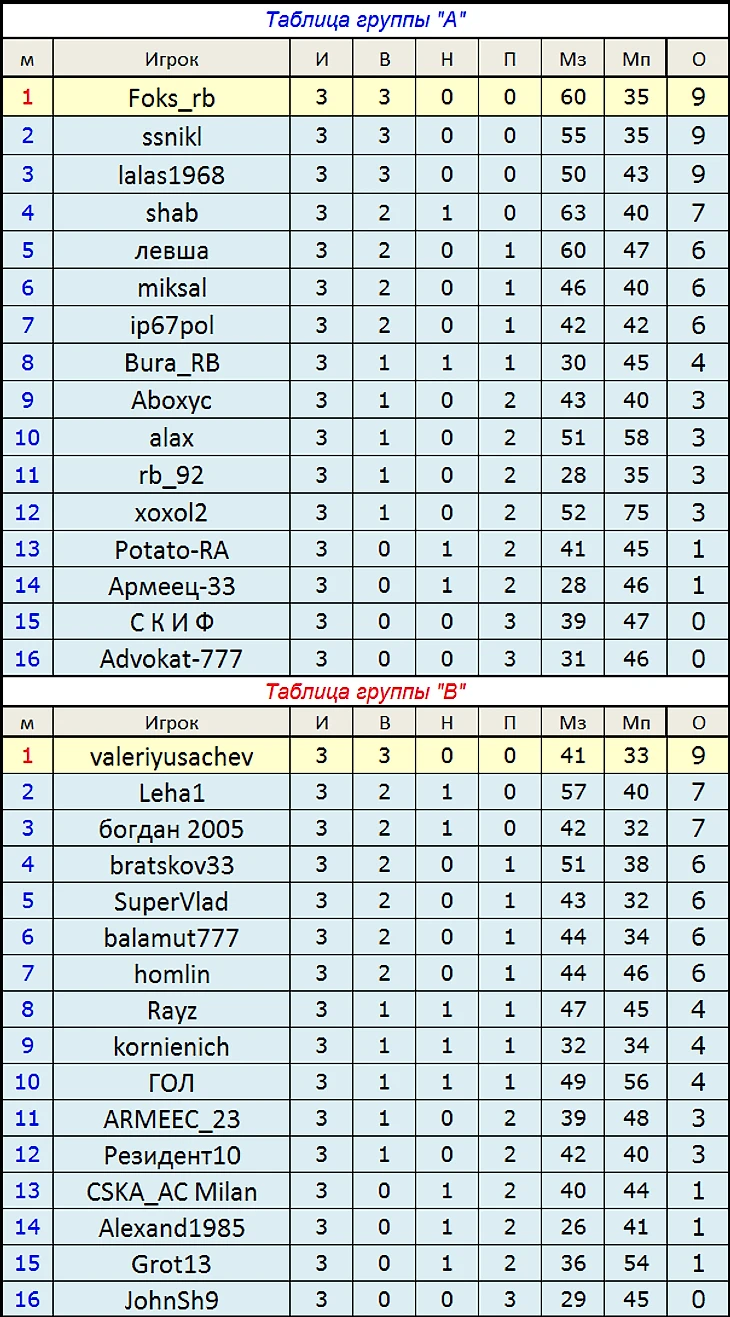The height and width of the screenshot is (1317, 730).
Task: Click player name homlin
Action: click(x=171, y=974)
